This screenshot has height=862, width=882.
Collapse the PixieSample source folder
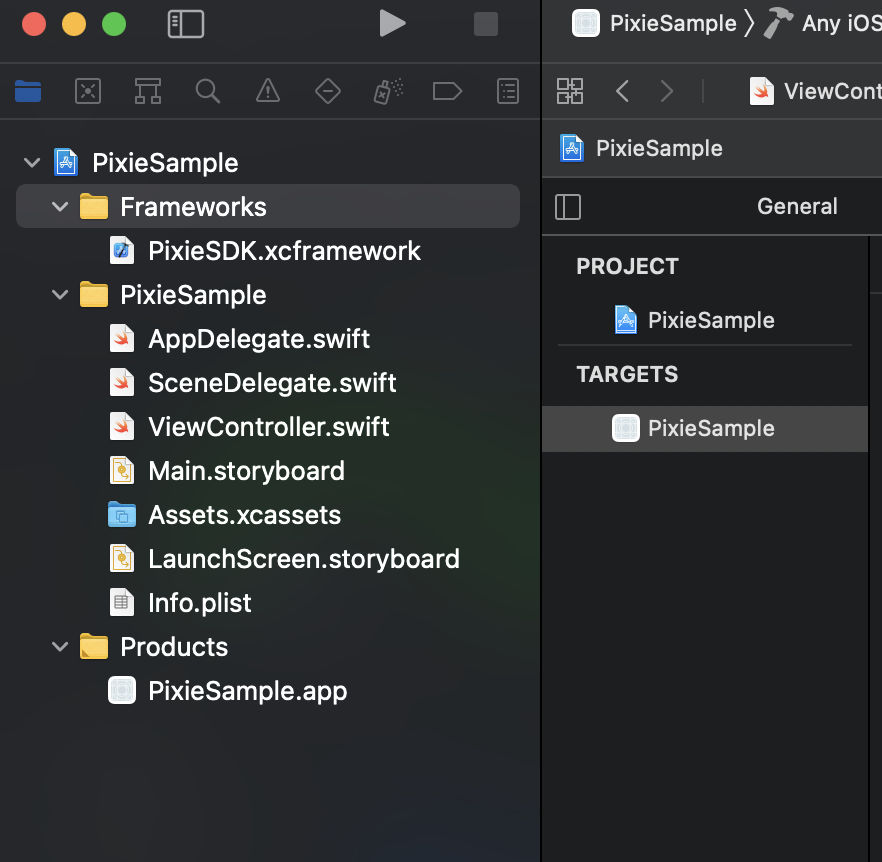pyautogui.click(x=59, y=294)
